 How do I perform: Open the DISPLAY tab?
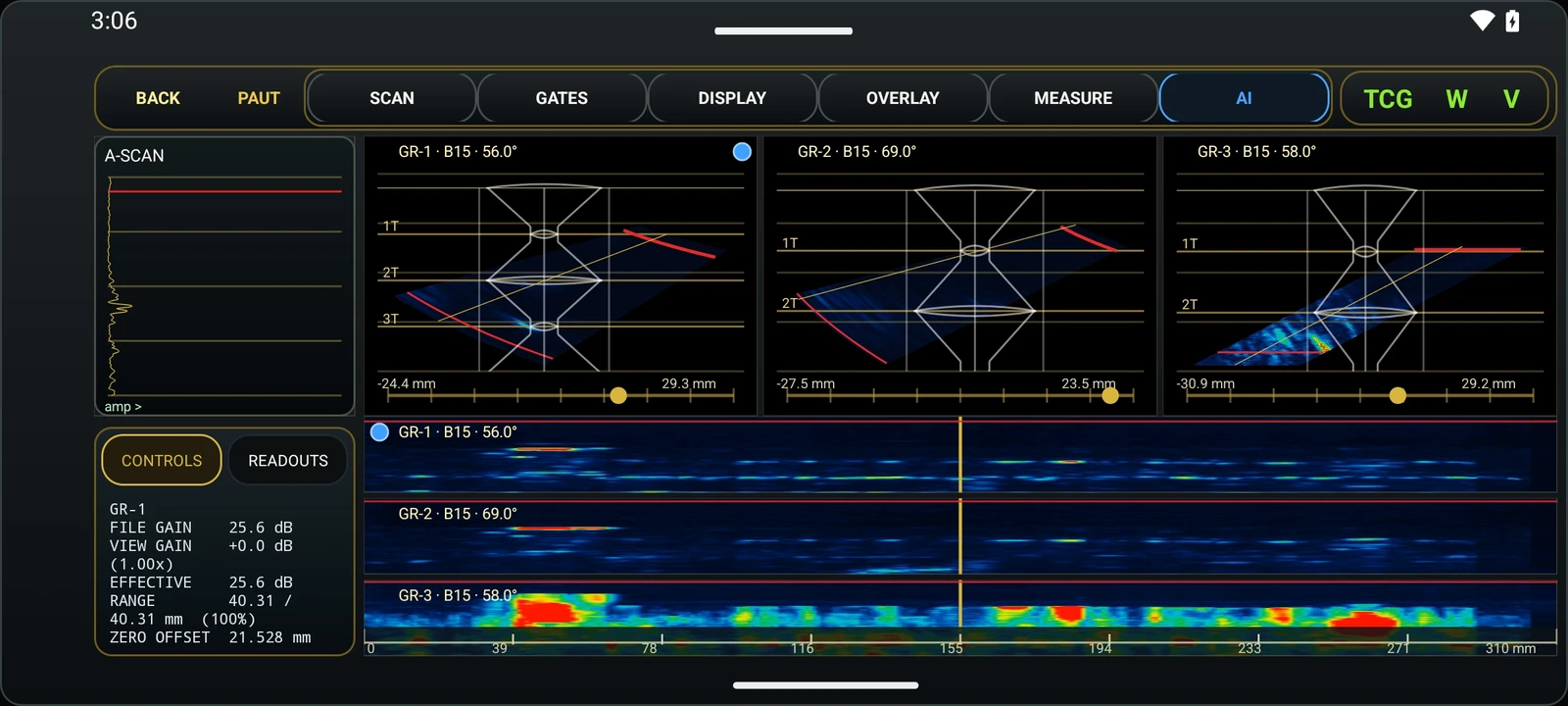732,98
